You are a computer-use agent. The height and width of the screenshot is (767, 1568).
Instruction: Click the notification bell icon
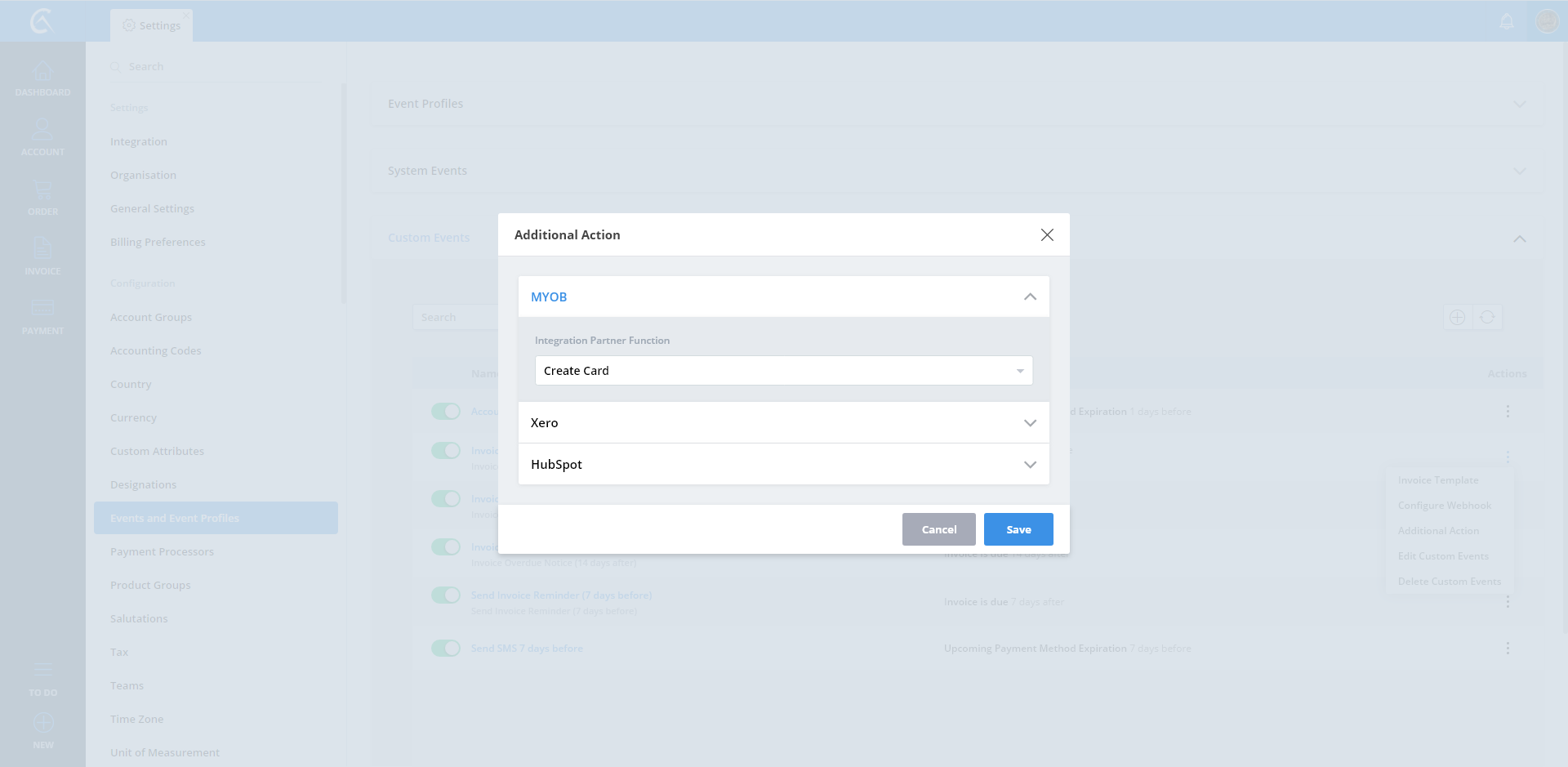tap(1507, 21)
